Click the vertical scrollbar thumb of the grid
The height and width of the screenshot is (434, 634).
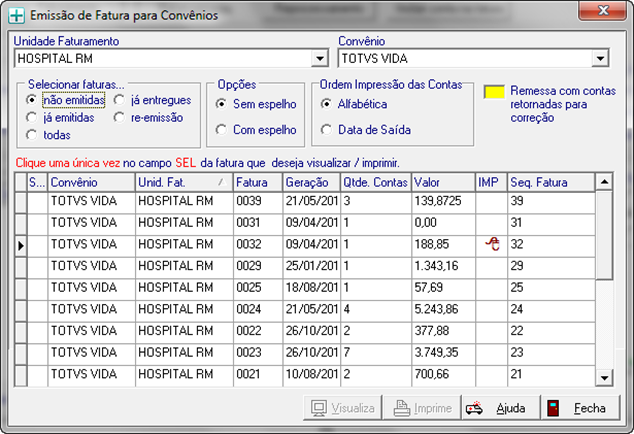point(604,235)
